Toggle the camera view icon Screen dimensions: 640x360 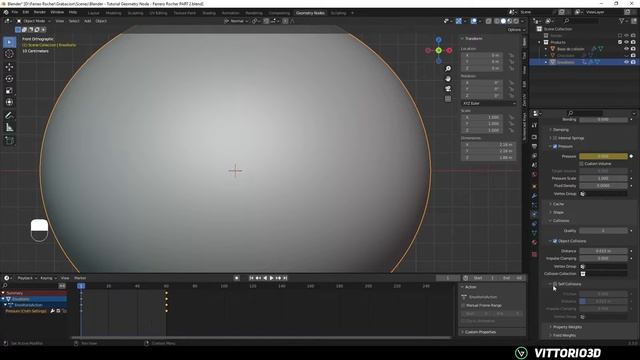pos(448,89)
